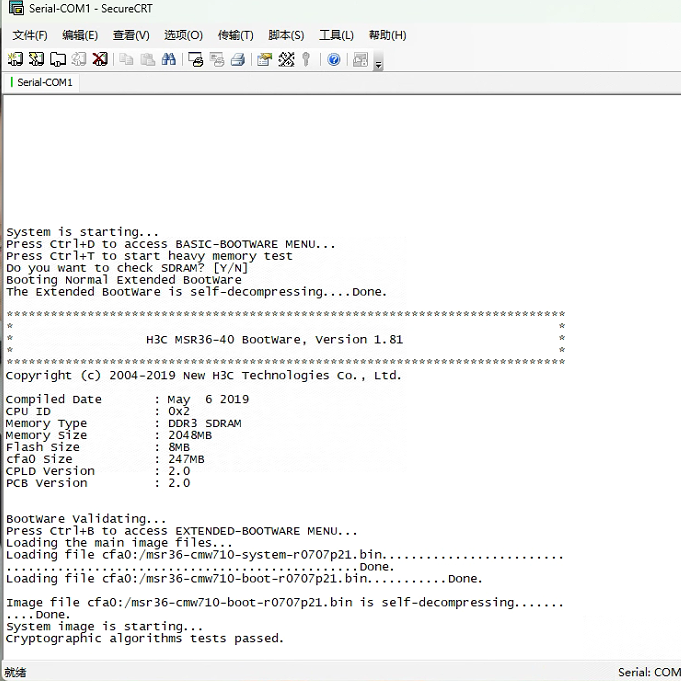Open the 工具(L) menu

336,35
